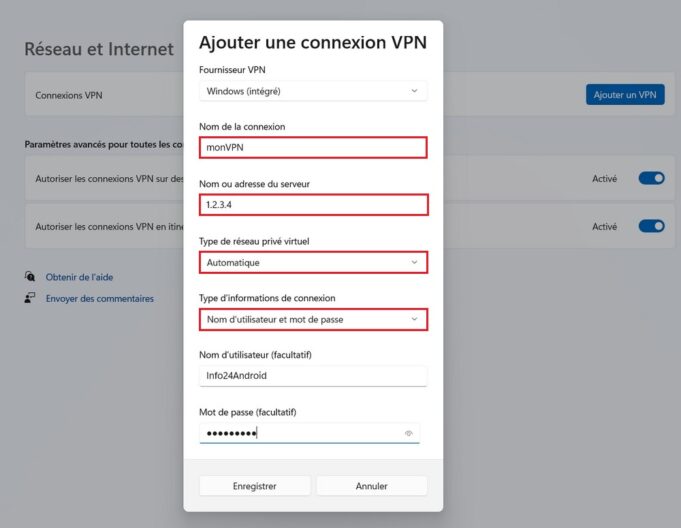This screenshot has height=528, width=681.
Task: Click the Mot de passe field
Action: click(300, 433)
